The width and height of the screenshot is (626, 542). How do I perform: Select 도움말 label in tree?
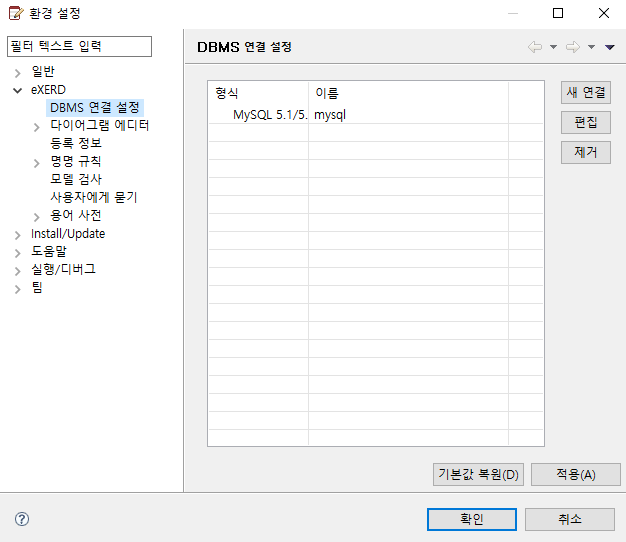point(49,251)
